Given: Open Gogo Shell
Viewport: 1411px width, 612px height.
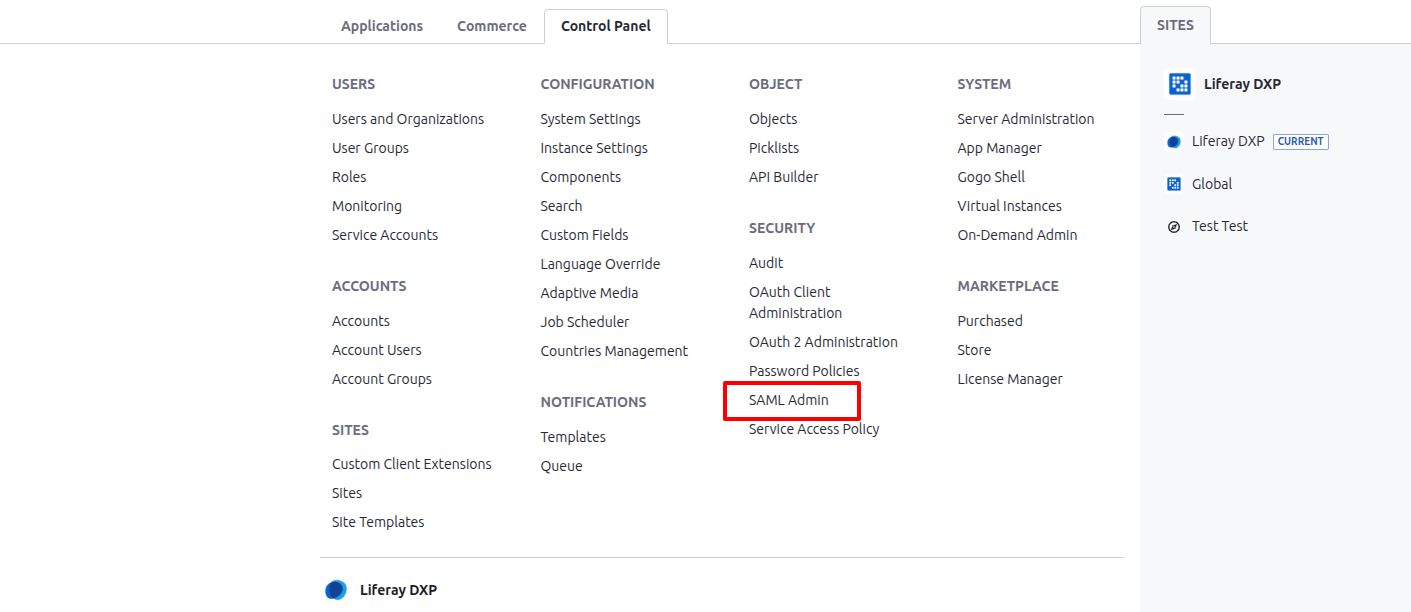Looking at the screenshot, I should point(991,177).
